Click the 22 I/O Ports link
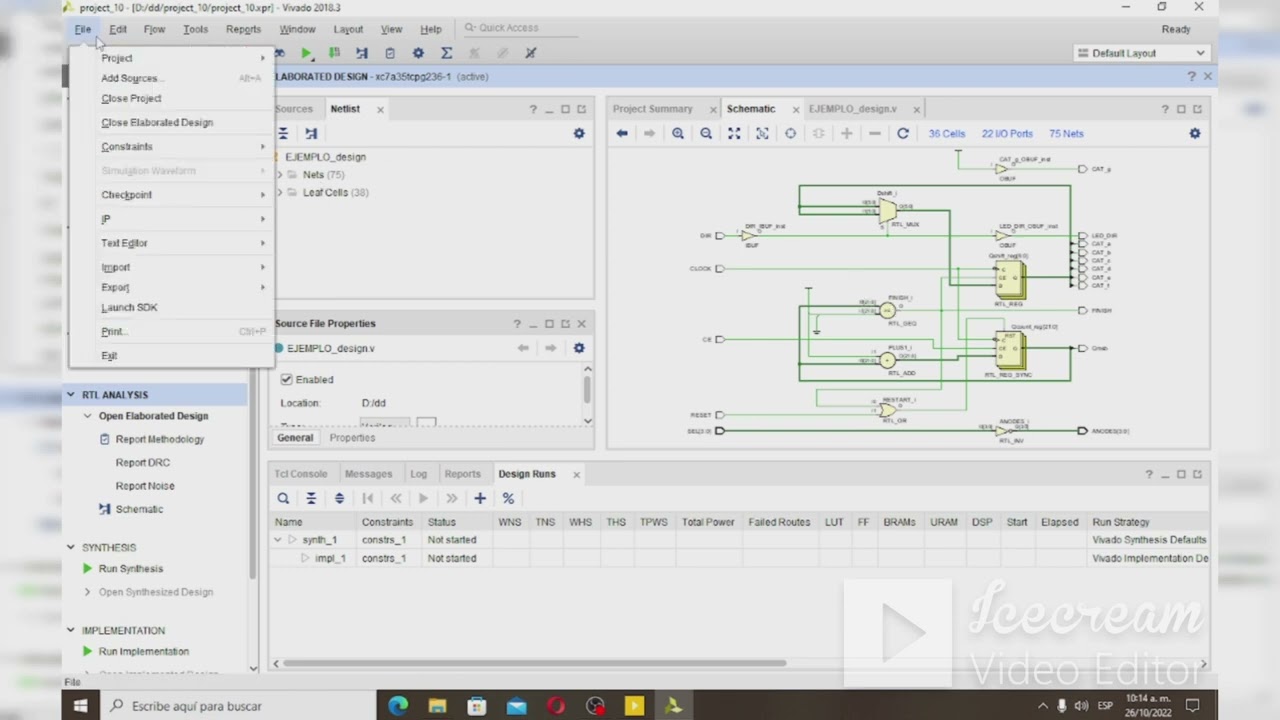1280x720 pixels. [1007, 133]
